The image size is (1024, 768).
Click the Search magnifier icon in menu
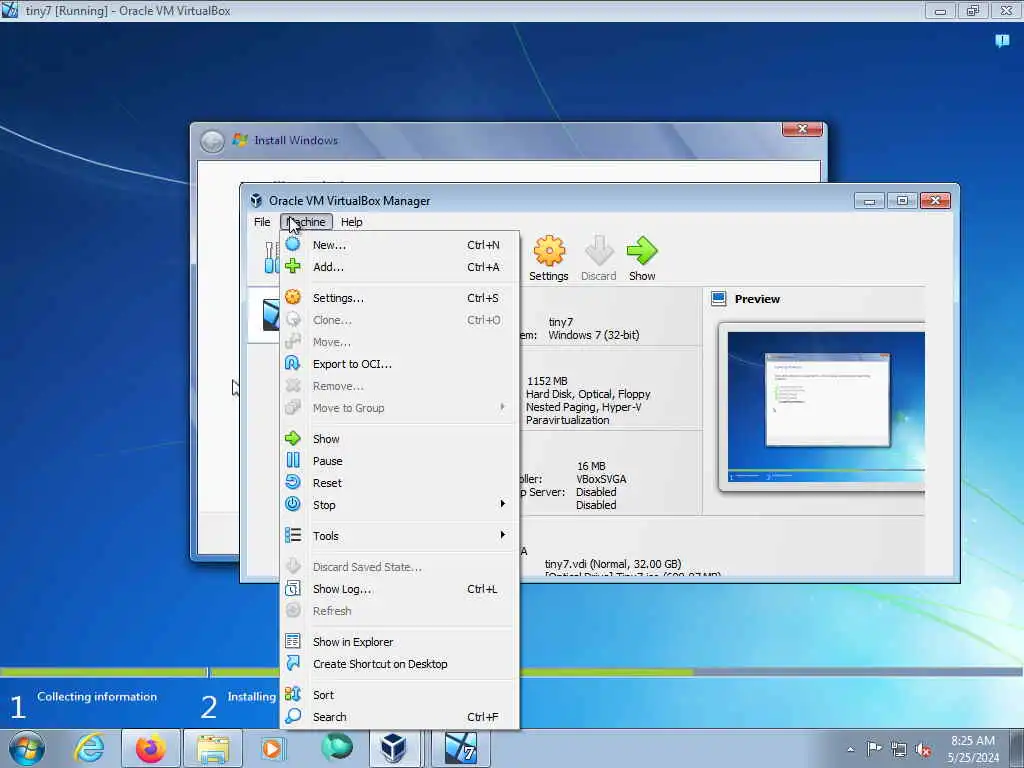point(293,716)
